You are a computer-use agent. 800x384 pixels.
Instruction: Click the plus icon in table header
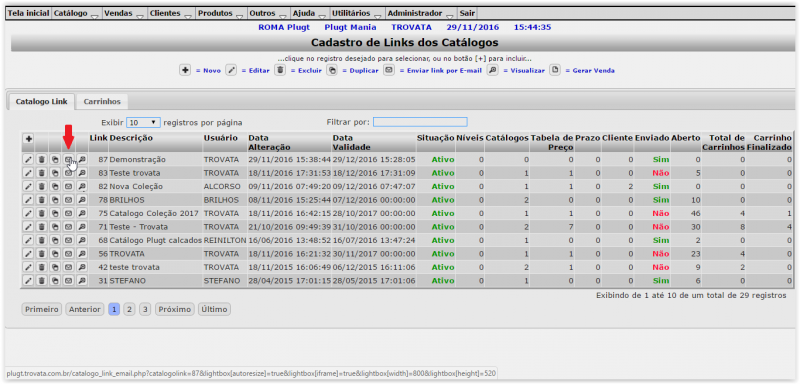(29, 139)
